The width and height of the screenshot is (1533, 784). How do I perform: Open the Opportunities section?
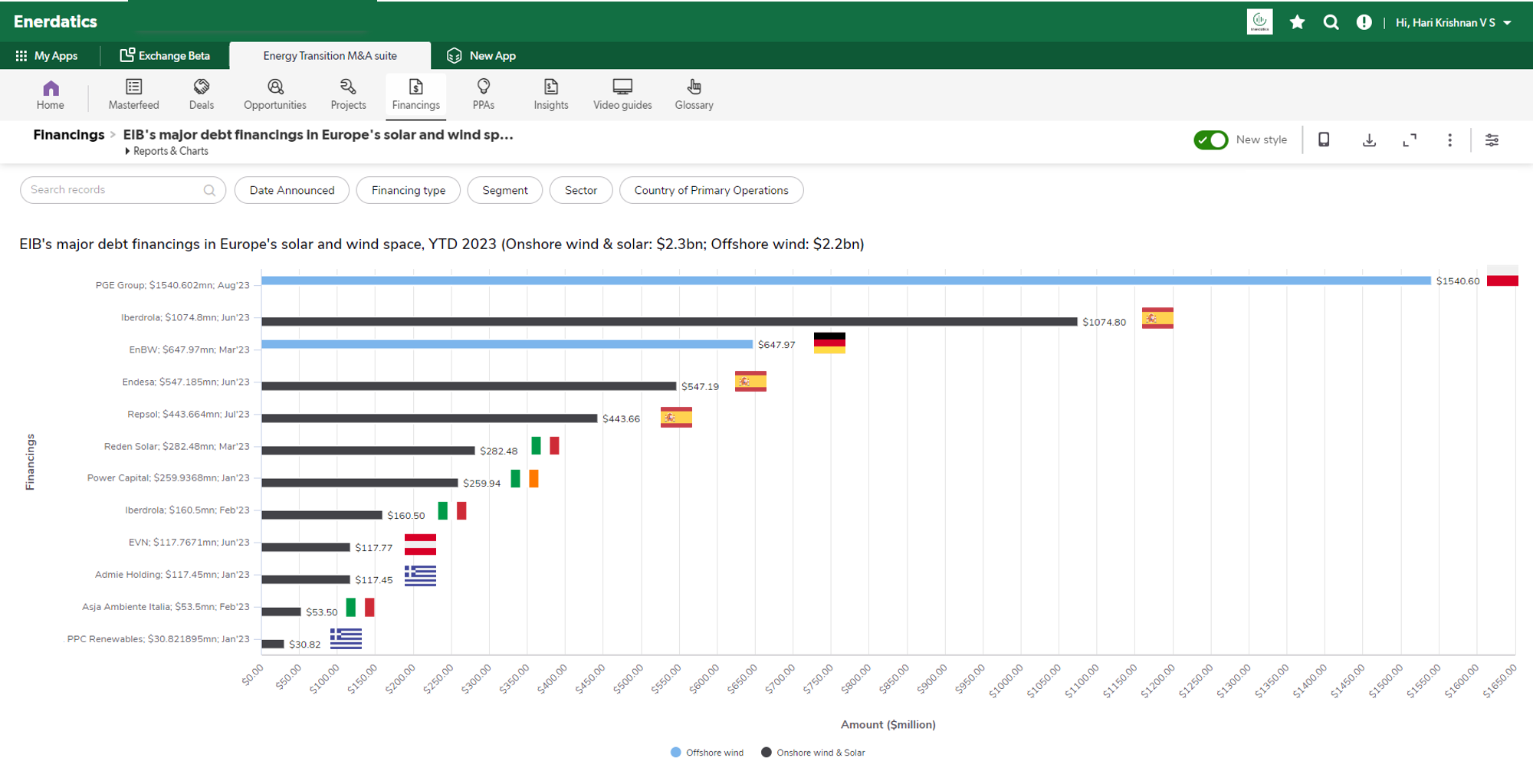pos(274,94)
